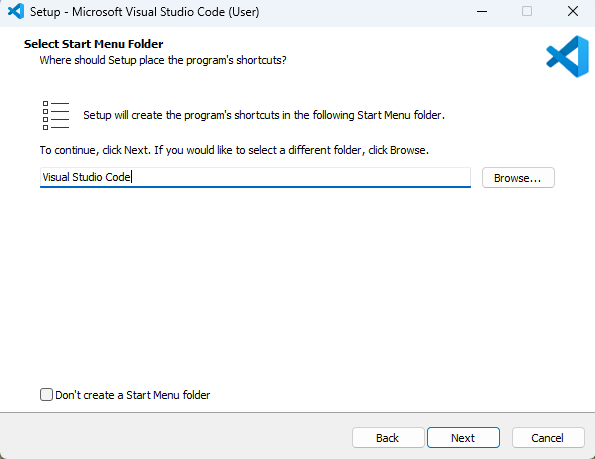The height and width of the screenshot is (459, 595).
Task: Click 'Where should Setup place the program's shortcuts?' text
Action: [x=163, y=60]
